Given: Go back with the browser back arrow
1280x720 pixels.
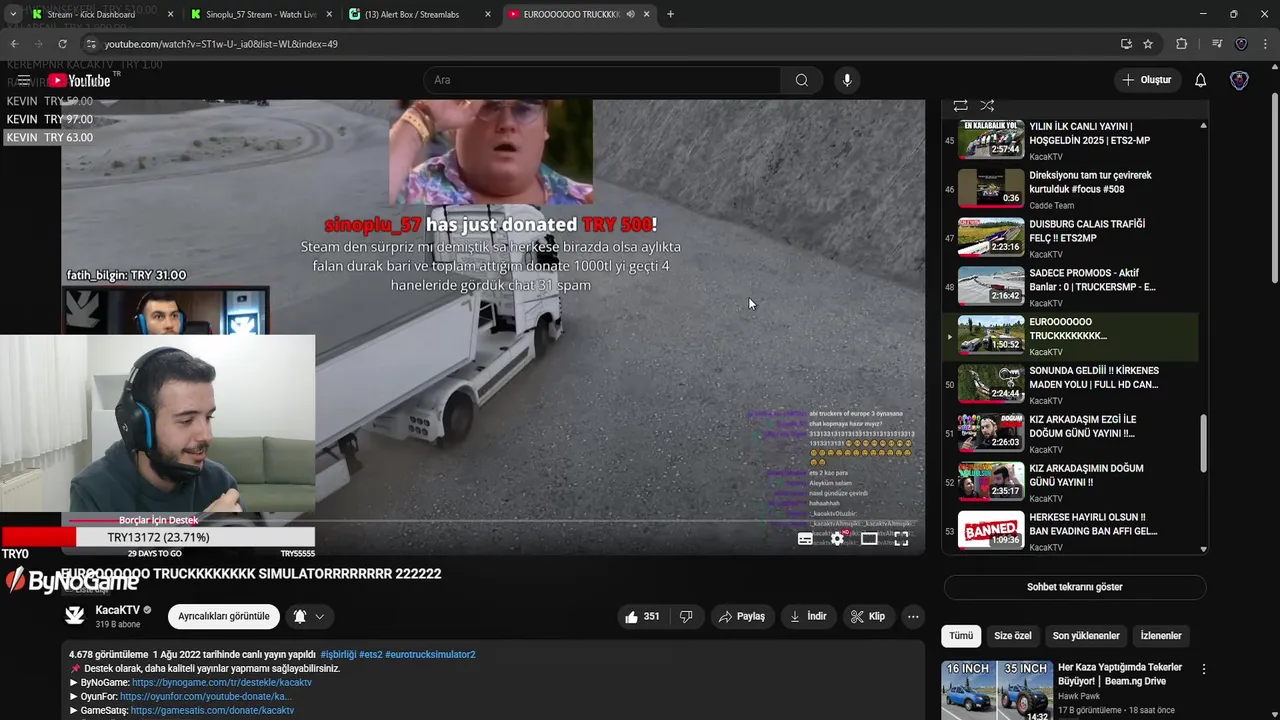Looking at the screenshot, I should 14,44.
